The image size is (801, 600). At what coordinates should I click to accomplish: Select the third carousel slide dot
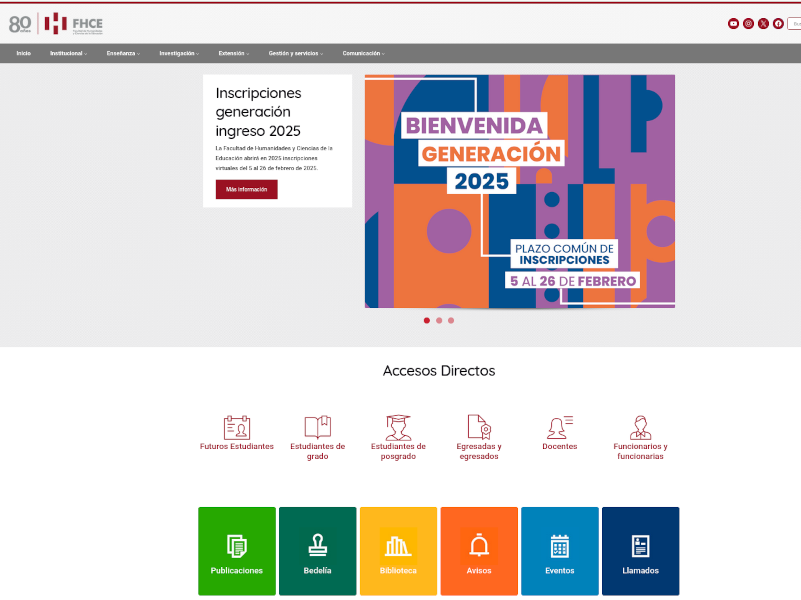point(451,321)
